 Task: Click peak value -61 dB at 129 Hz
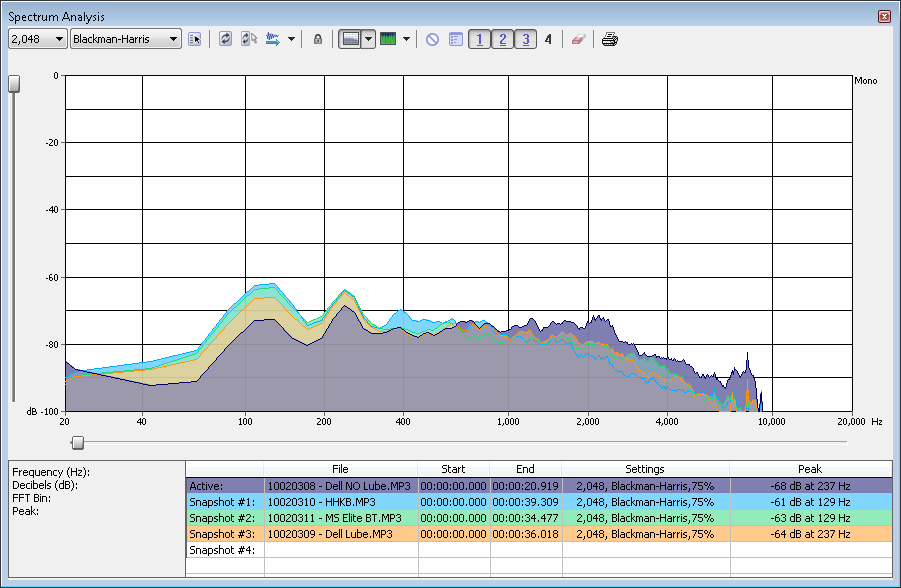810,502
